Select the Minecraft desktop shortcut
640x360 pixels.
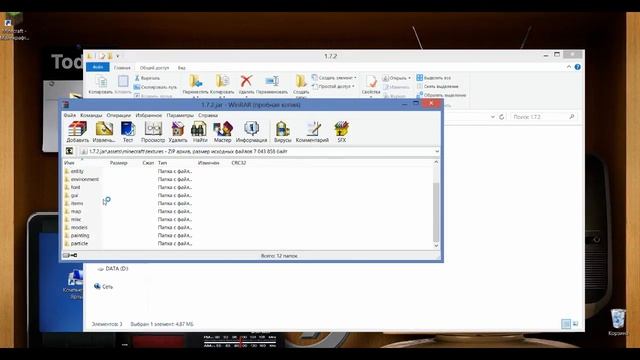point(14,27)
